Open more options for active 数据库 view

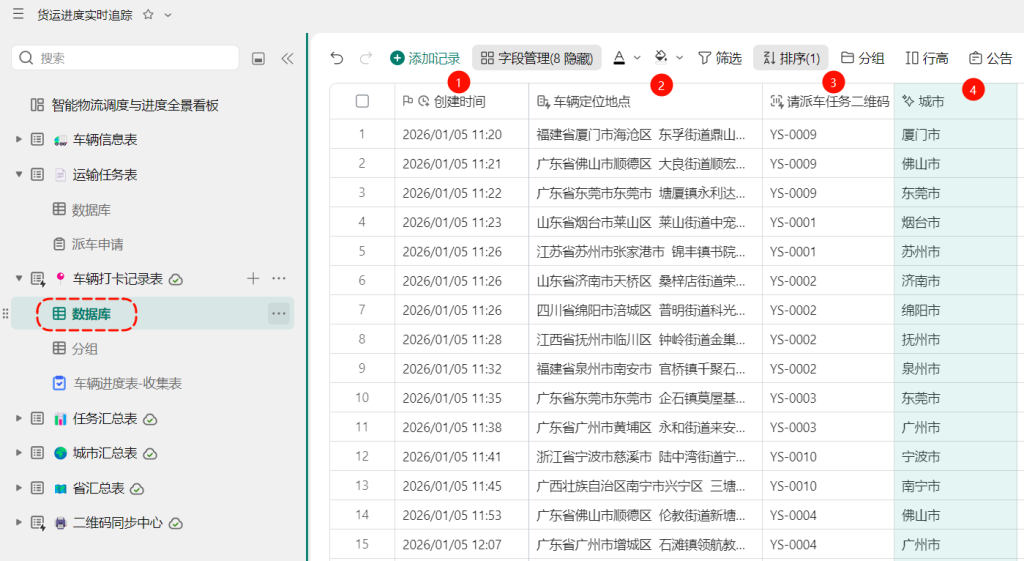[x=279, y=314]
